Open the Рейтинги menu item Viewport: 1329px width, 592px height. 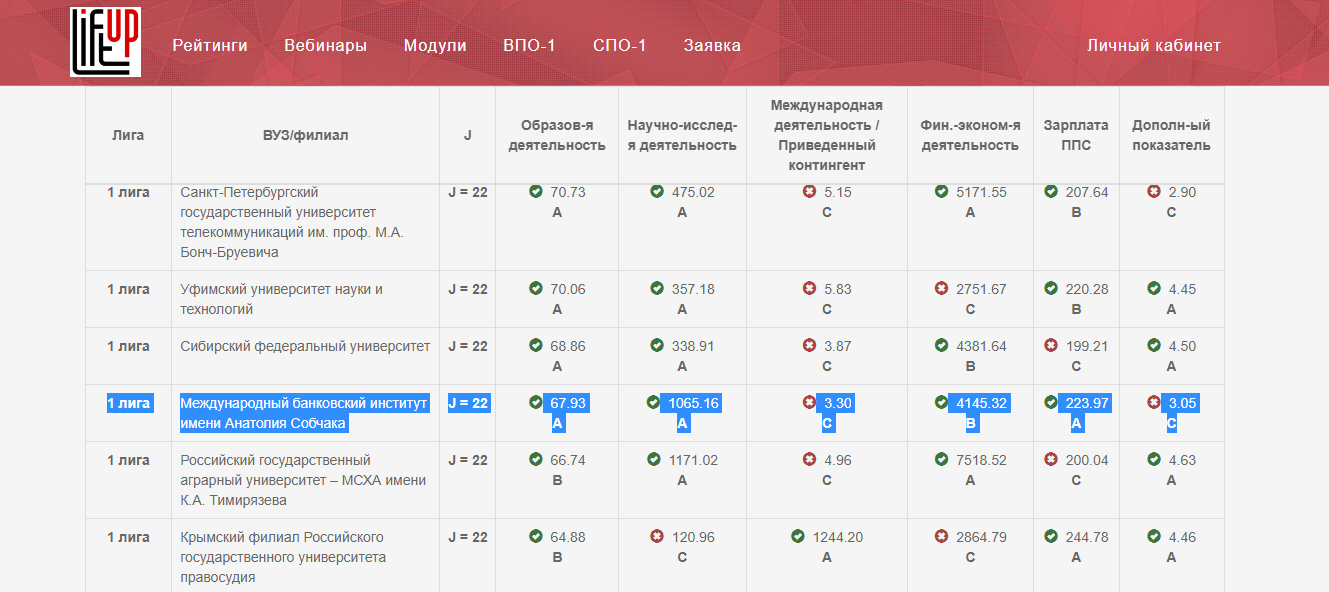tap(210, 45)
